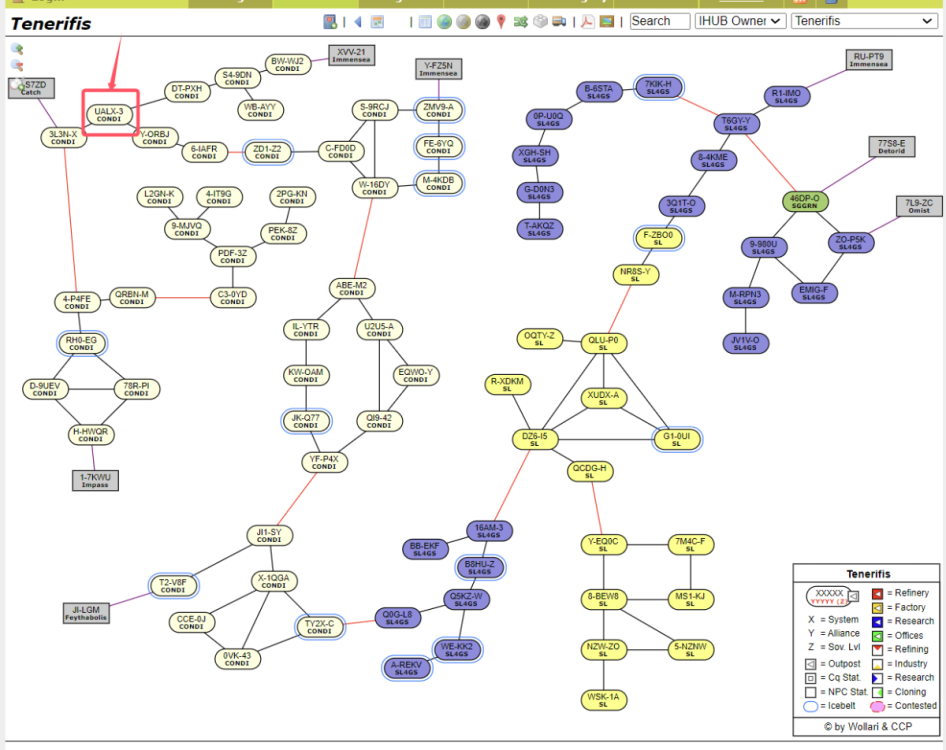Open the 7KIK-H icebelt system node
Viewport: 946px width, 750px height.
point(658,88)
